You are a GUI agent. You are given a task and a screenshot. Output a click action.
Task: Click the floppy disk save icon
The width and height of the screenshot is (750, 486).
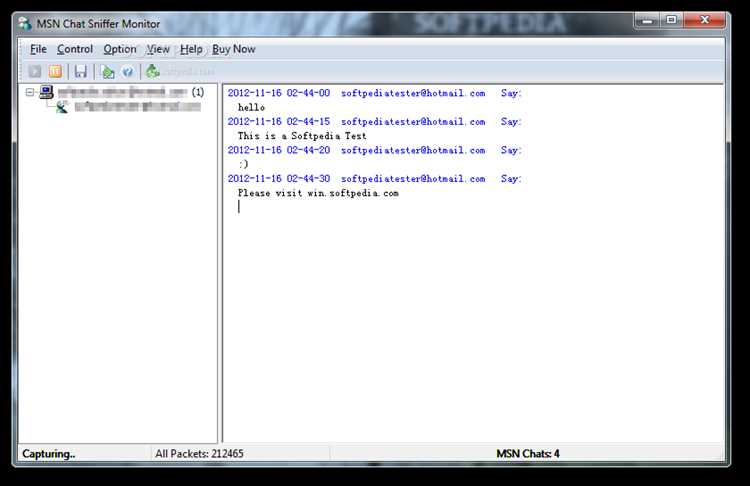click(80, 72)
